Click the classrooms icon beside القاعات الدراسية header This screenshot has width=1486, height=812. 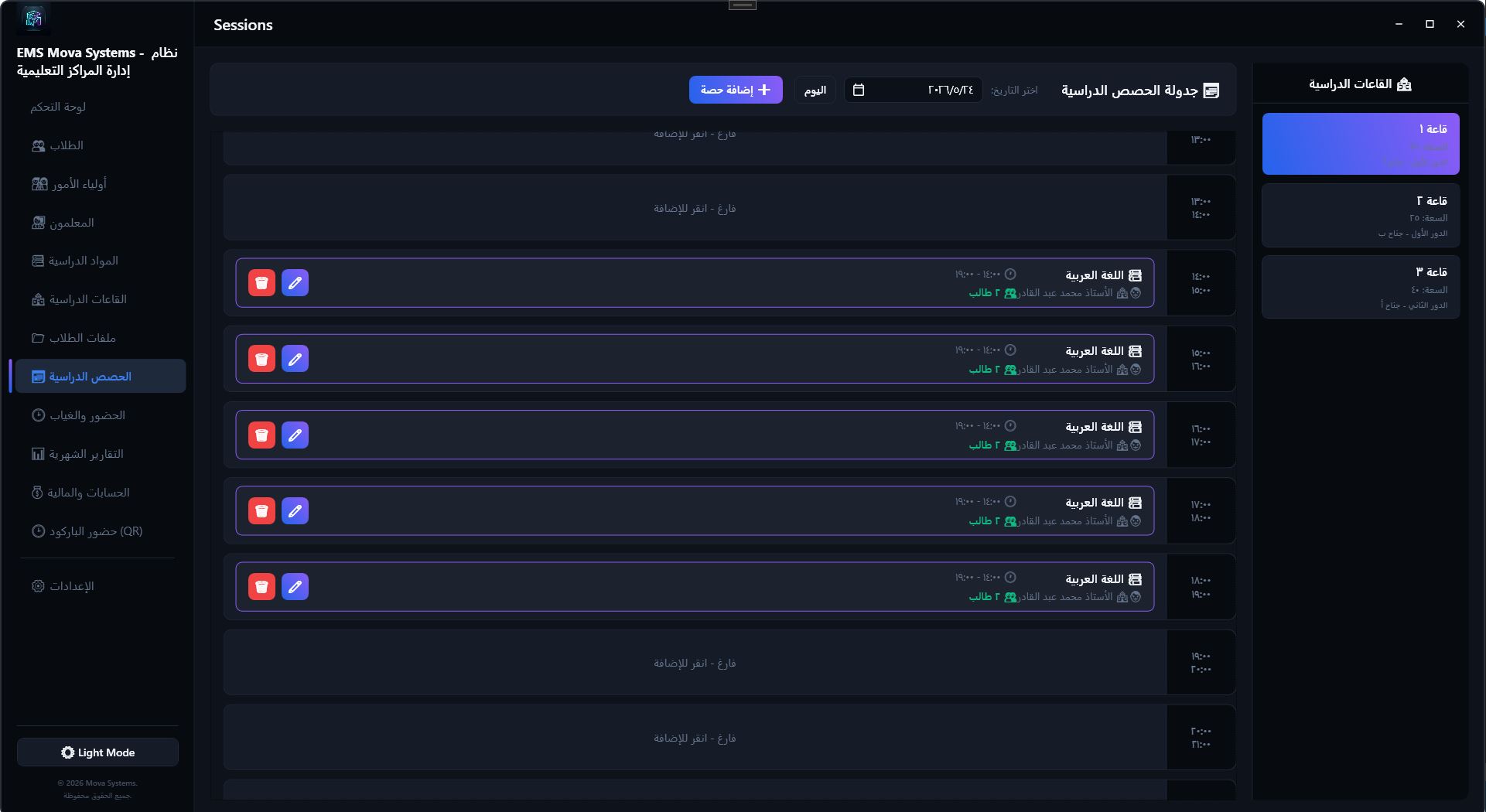pos(1404,84)
